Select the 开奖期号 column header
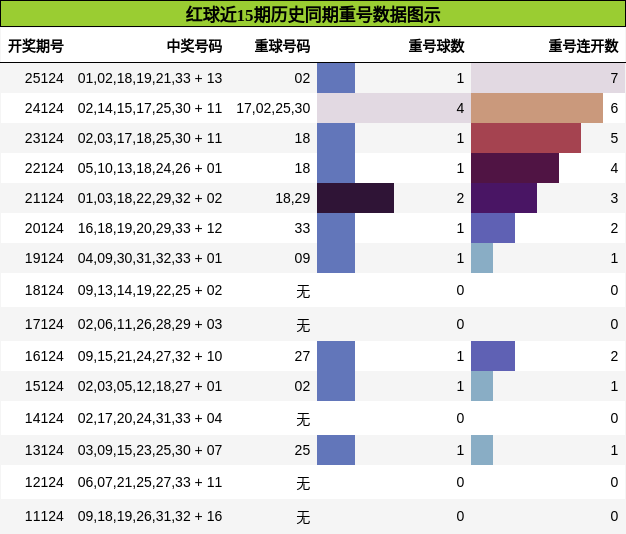The image size is (626, 534). pyautogui.click(x=36, y=46)
